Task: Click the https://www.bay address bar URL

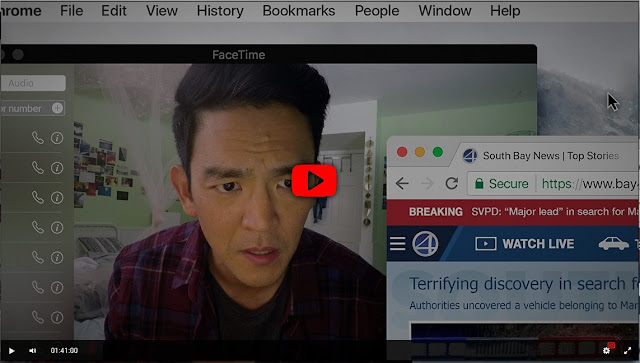Action: point(590,184)
